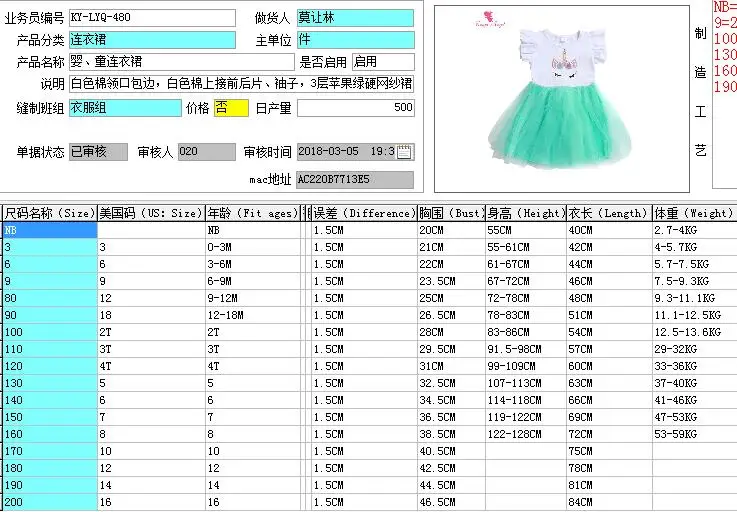The width and height of the screenshot is (737, 512).
Task: Click the 说明 description field
Action: pos(242,84)
